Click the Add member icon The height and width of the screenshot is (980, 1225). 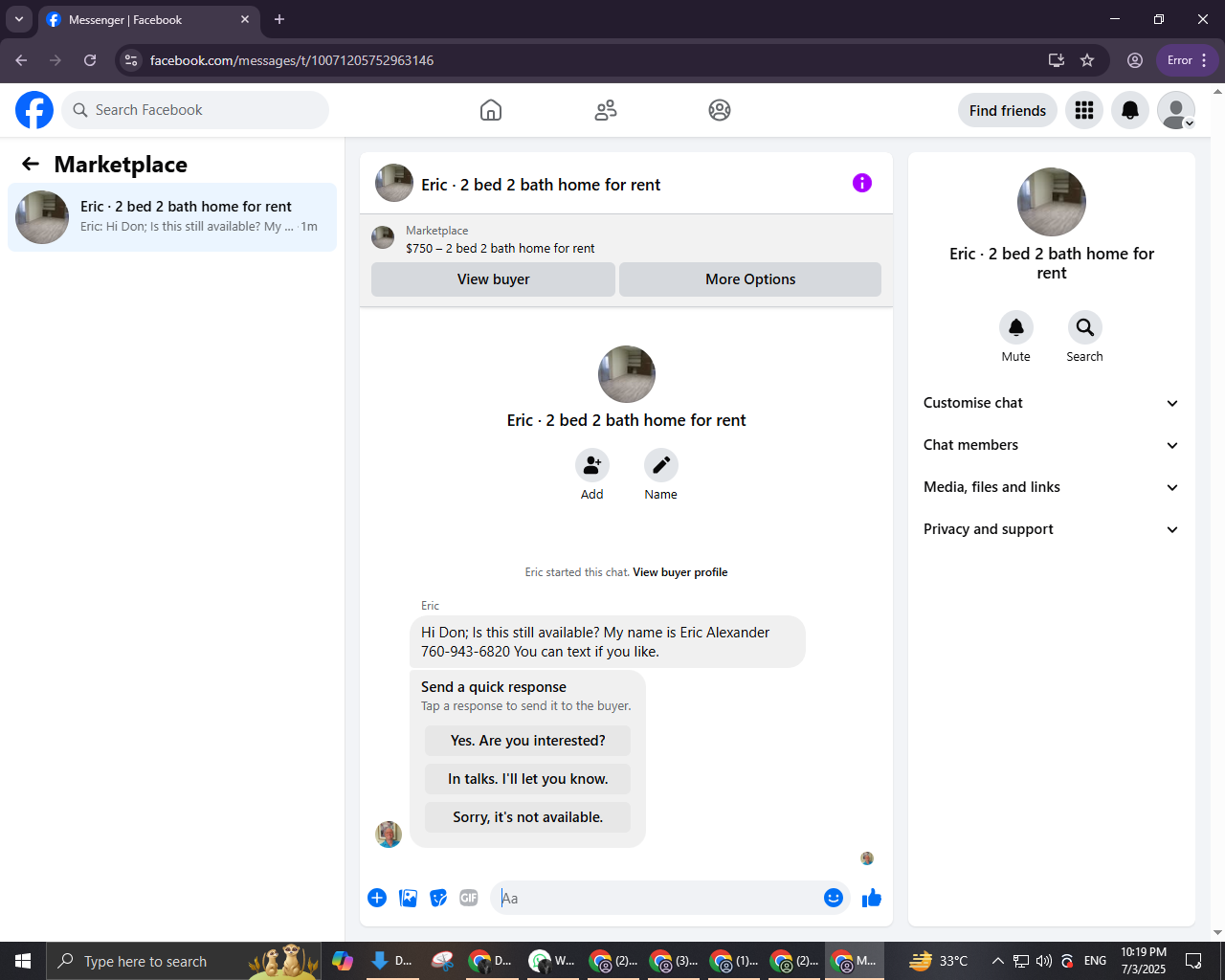[x=592, y=465]
